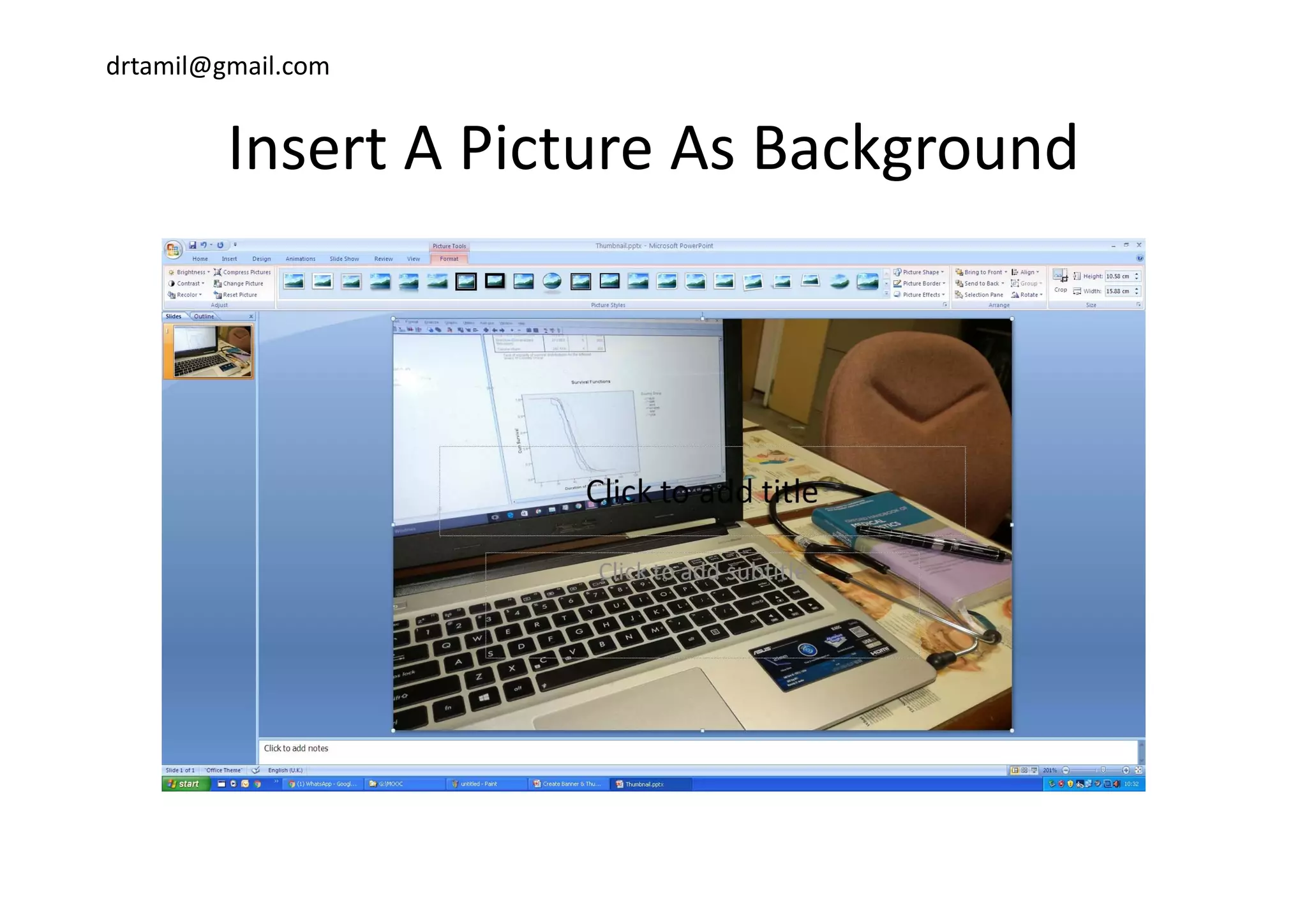Redo using the Quick Access toolbar
This screenshot has height=924, width=1307.
(220, 245)
